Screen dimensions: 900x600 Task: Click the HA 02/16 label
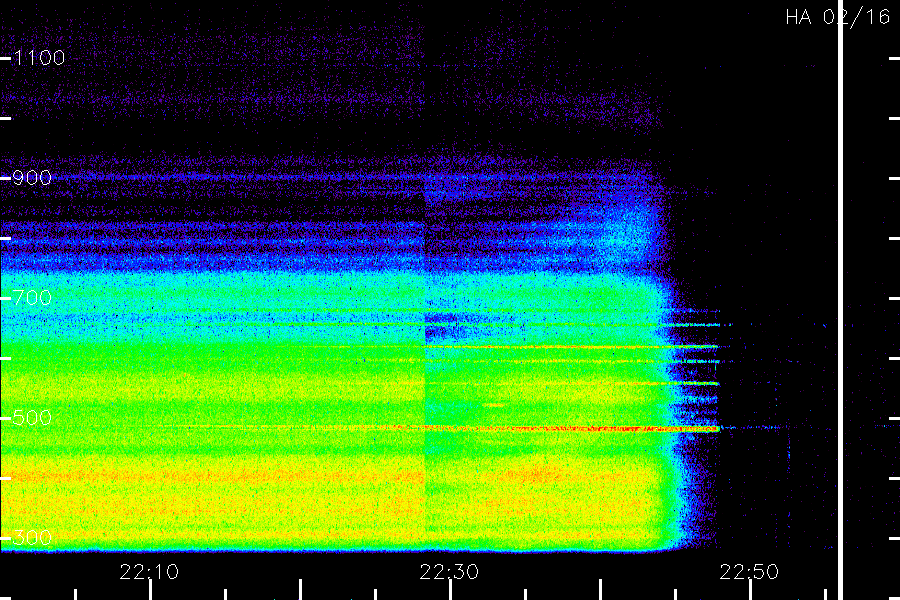tap(837, 17)
